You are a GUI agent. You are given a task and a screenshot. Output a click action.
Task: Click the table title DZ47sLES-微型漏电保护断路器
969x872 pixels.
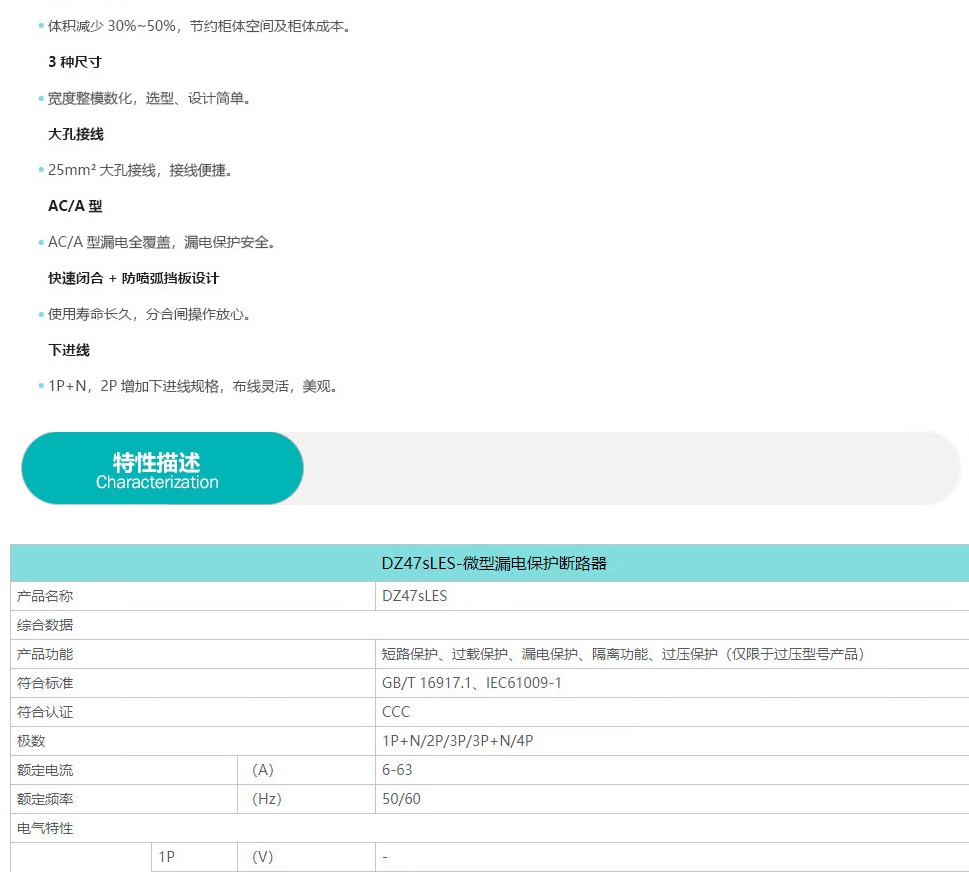[x=493, y=563]
